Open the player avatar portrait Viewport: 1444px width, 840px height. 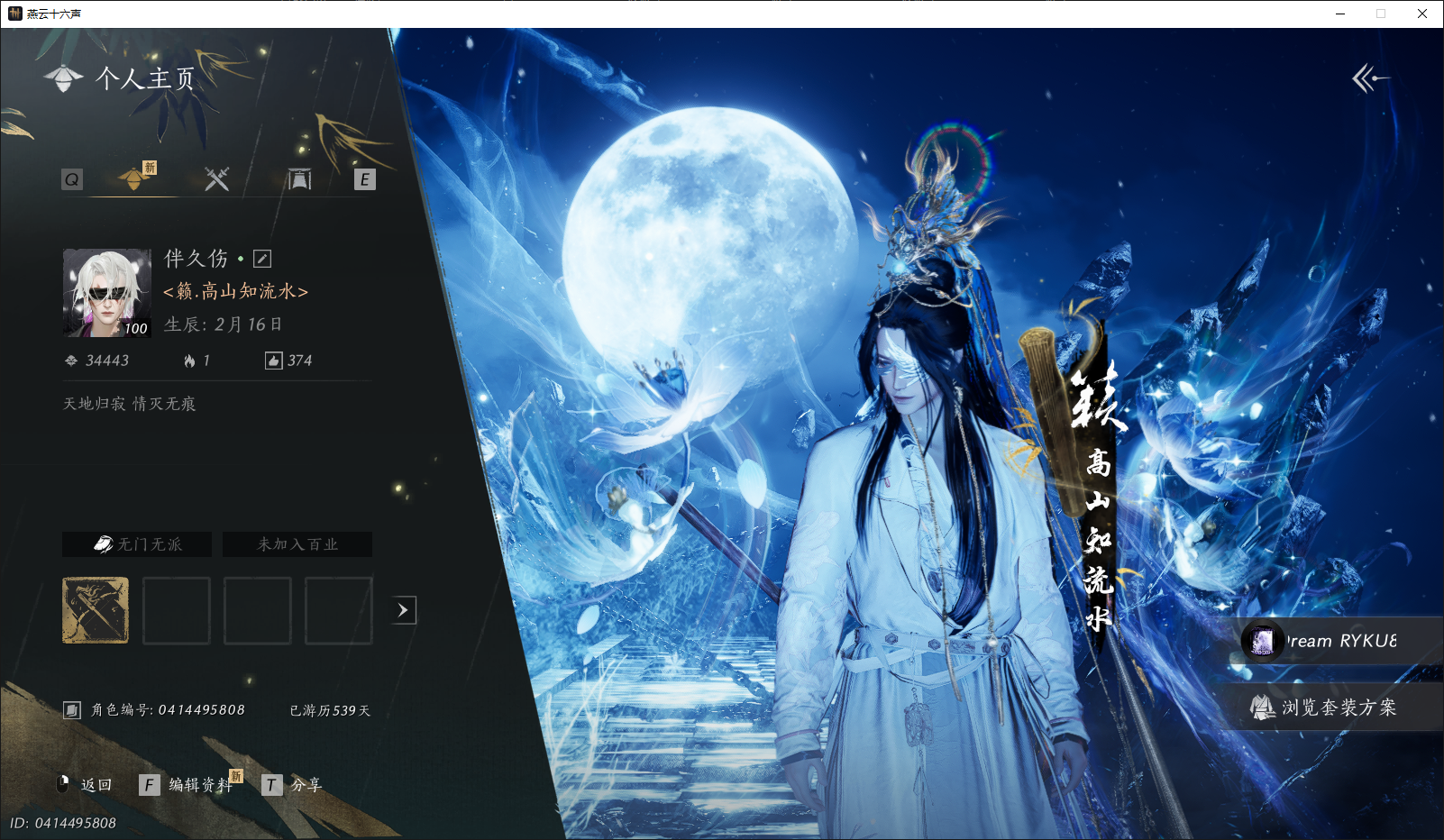click(x=106, y=293)
